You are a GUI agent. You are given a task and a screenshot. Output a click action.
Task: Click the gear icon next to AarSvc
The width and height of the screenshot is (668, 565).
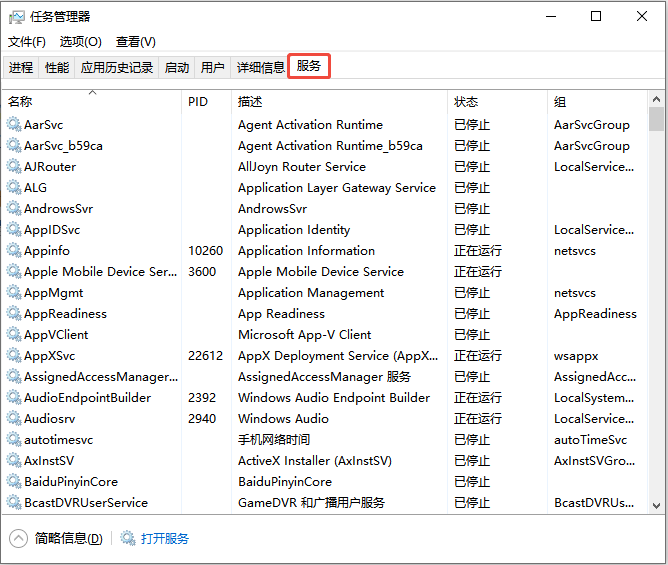click(14, 124)
